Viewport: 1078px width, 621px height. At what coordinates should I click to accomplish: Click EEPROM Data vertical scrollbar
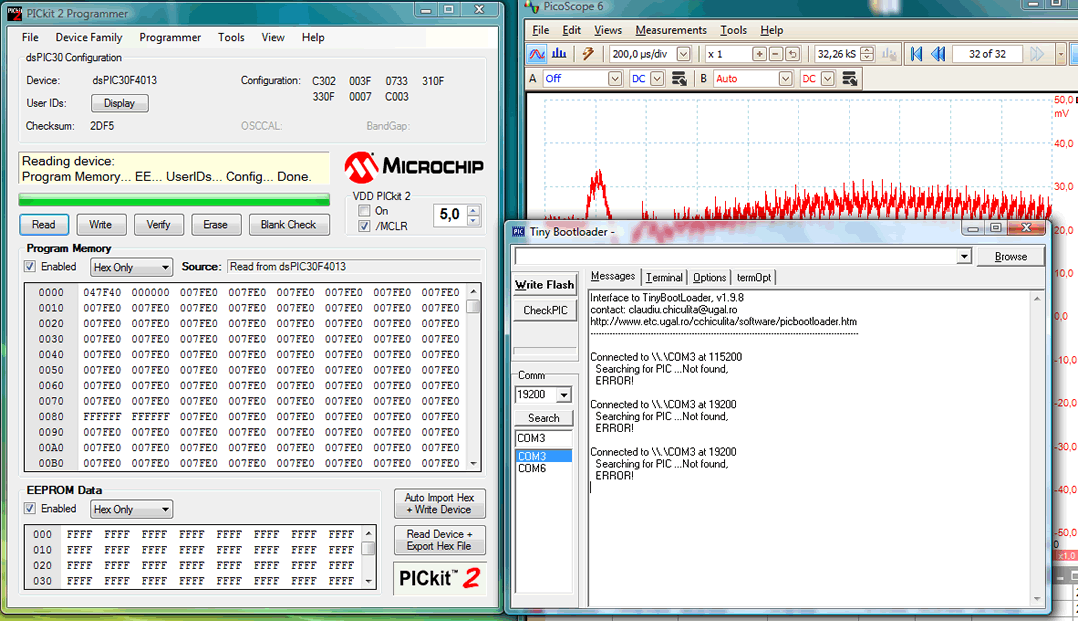tap(368, 557)
